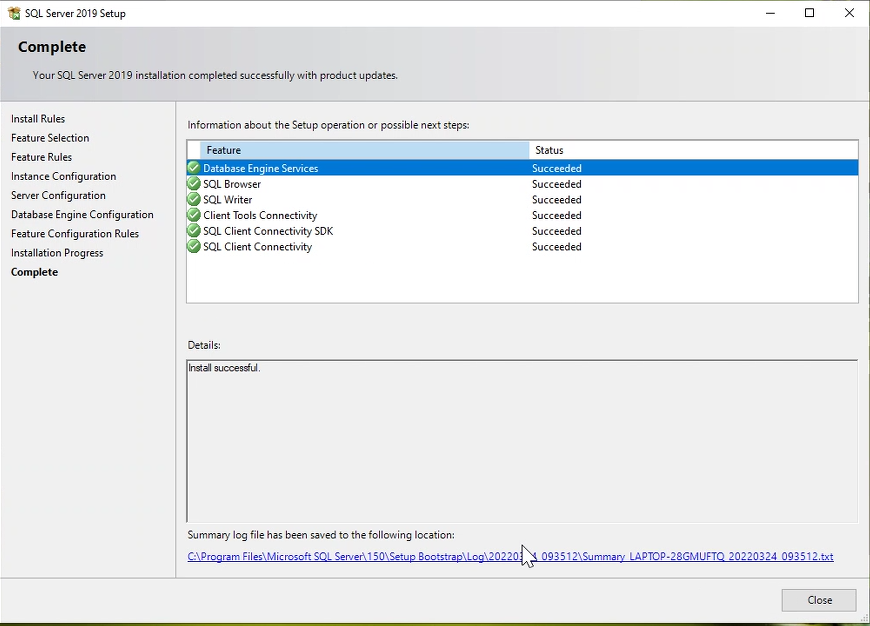Minimize the SQL Server 2019 Setup window
This screenshot has height=626, width=870.
tap(770, 13)
